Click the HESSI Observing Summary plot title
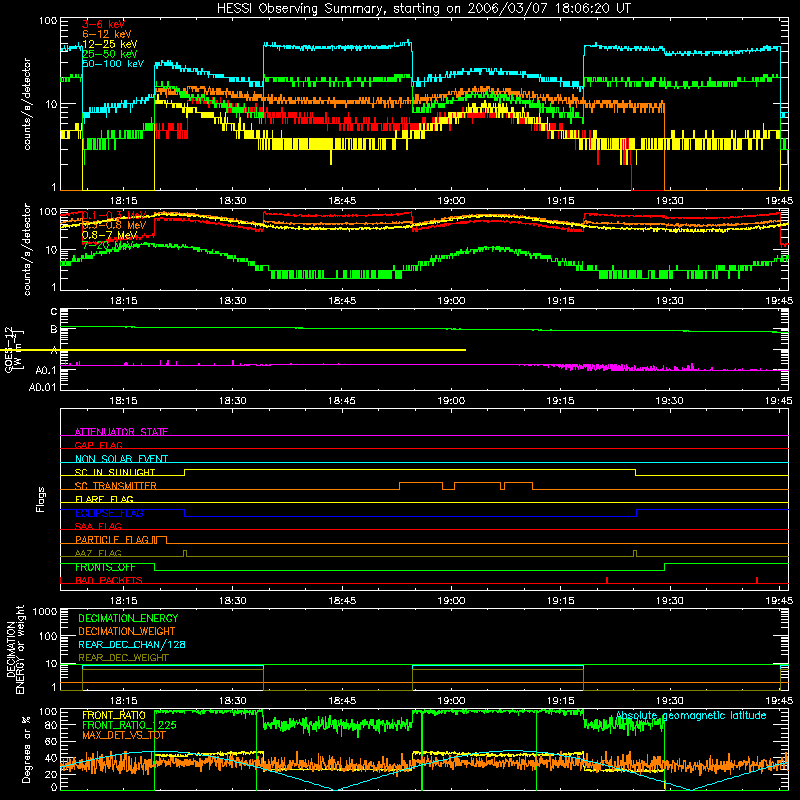The image size is (800, 800). coord(423,9)
